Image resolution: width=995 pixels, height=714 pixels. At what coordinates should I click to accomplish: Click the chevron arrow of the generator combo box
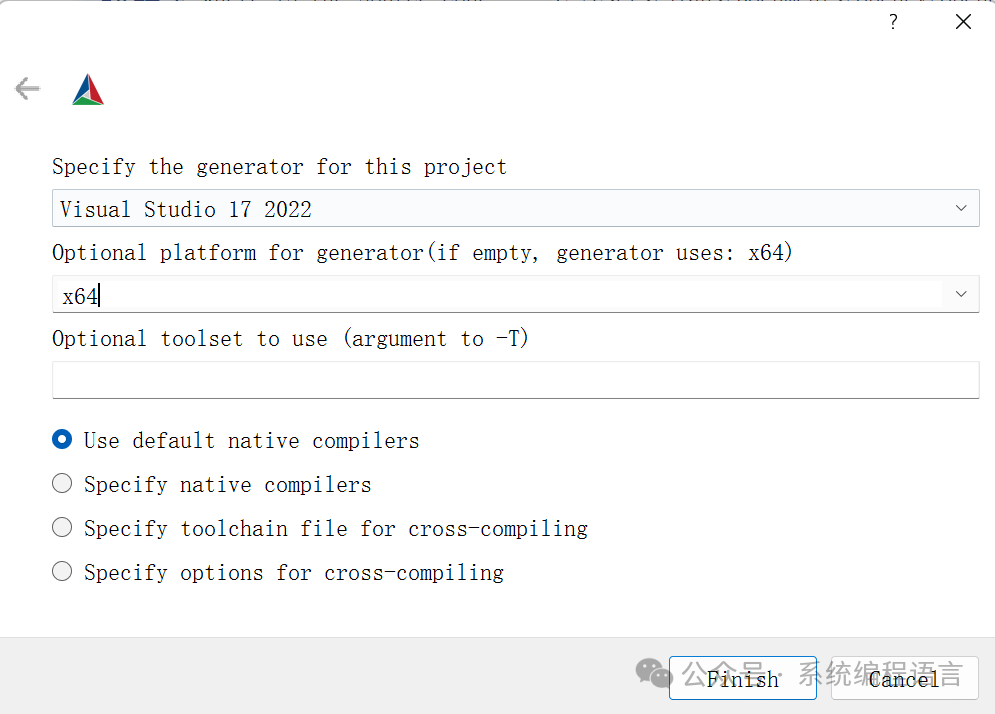pos(961,209)
